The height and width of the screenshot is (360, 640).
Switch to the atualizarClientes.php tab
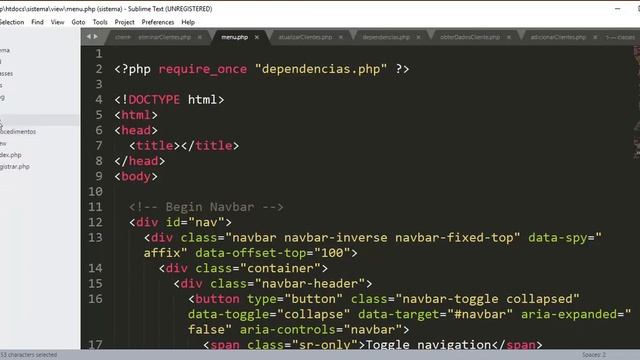click(x=305, y=37)
